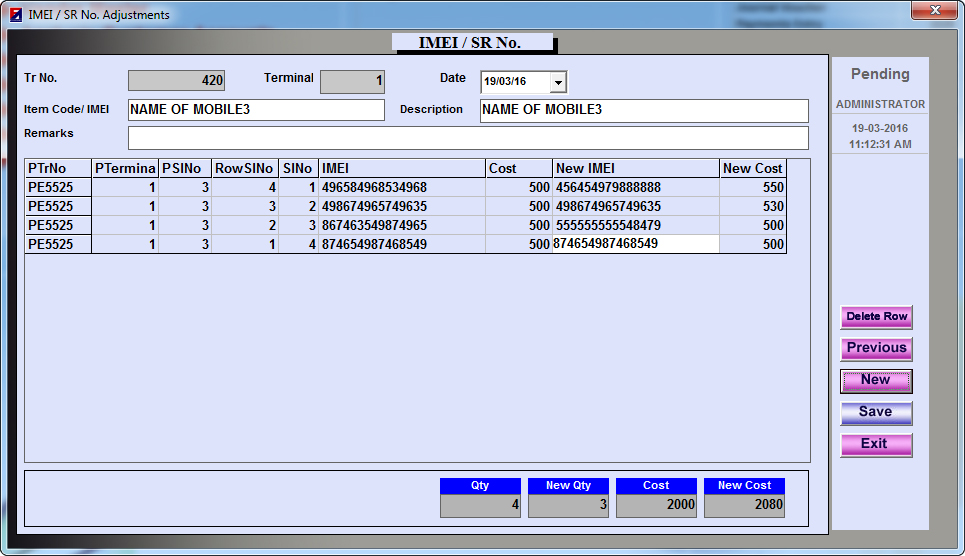The image size is (965, 556).
Task: Focus the Item Code/IMEI input field
Action: pos(256,110)
